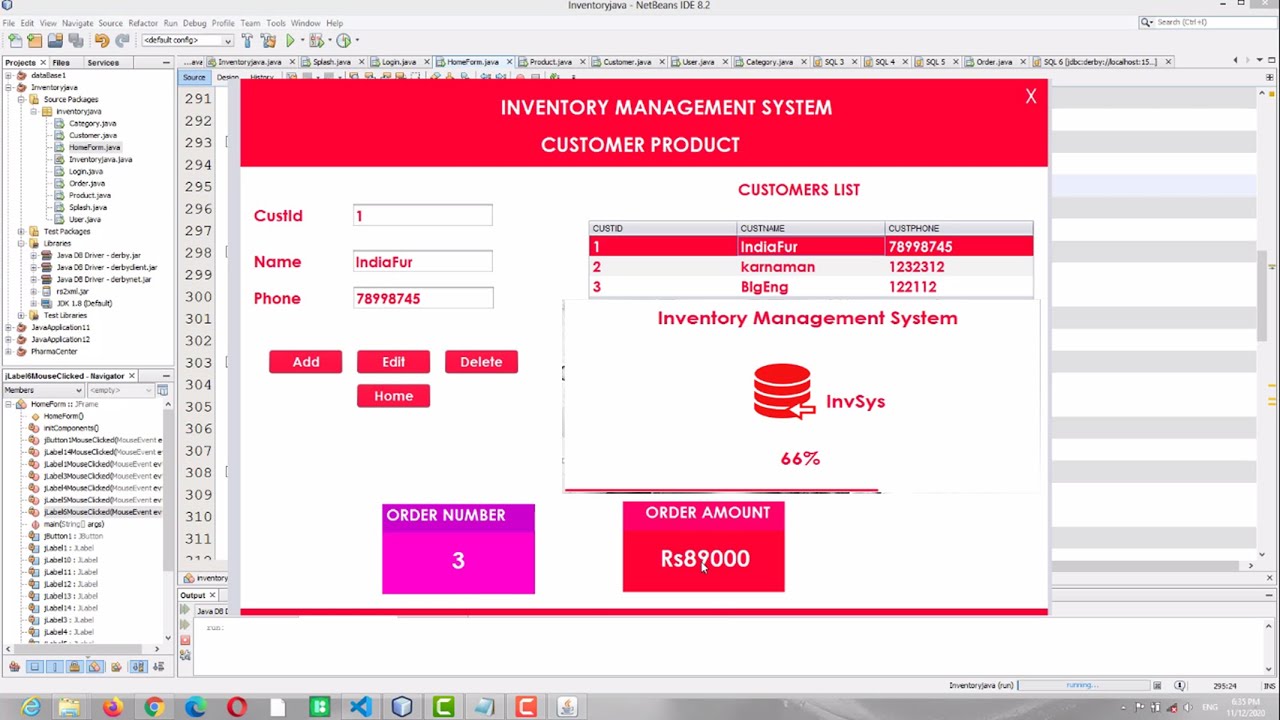Toggle Show Inherited Members in Navigator
This screenshot has width=1280, height=720.
[x=14, y=667]
